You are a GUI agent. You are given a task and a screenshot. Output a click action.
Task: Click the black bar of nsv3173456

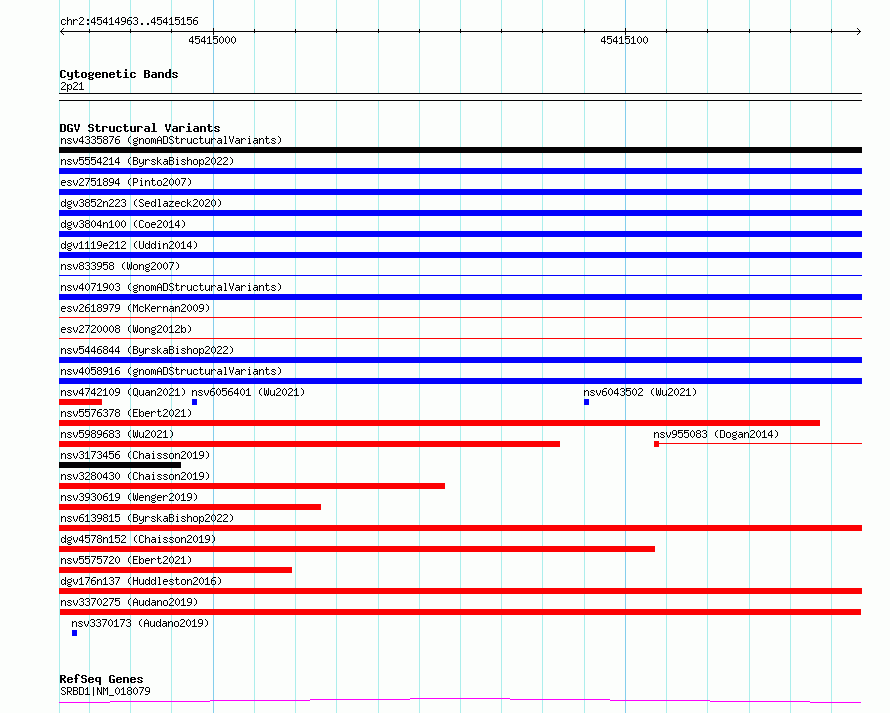120,465
